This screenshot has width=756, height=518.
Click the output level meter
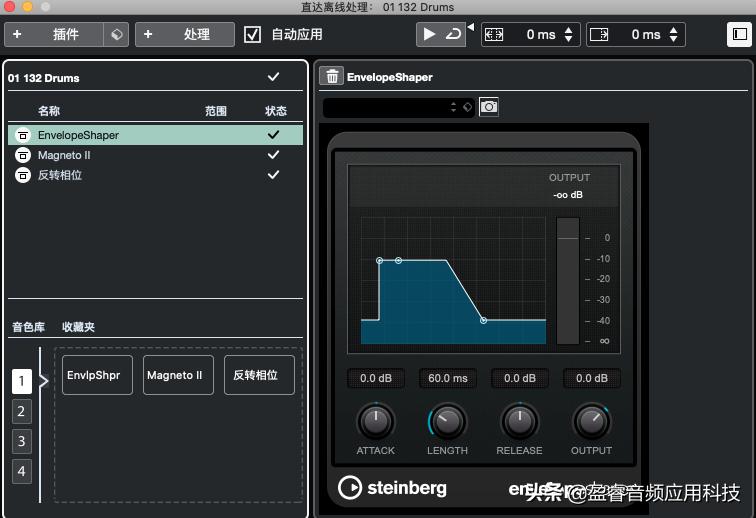click(568, 281)
